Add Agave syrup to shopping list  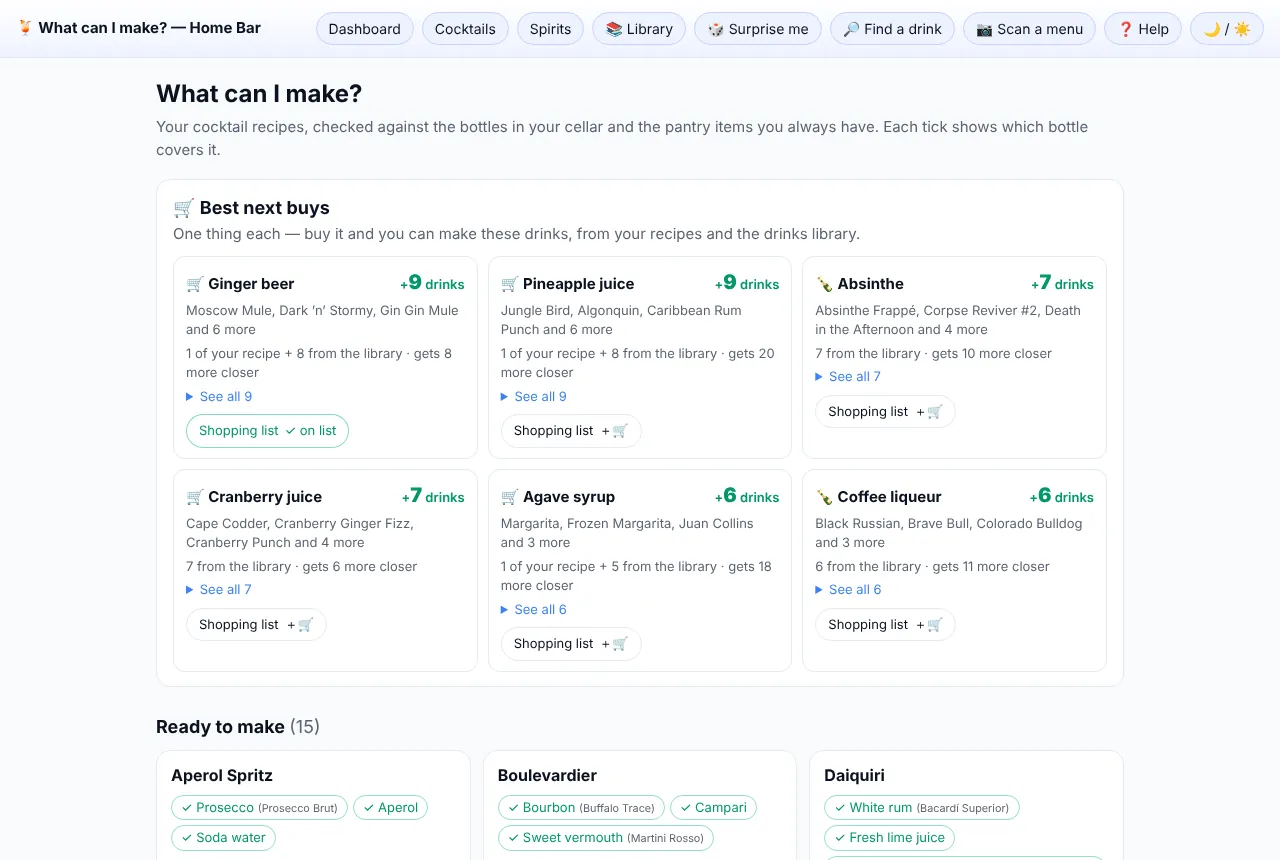coord(571,644)
